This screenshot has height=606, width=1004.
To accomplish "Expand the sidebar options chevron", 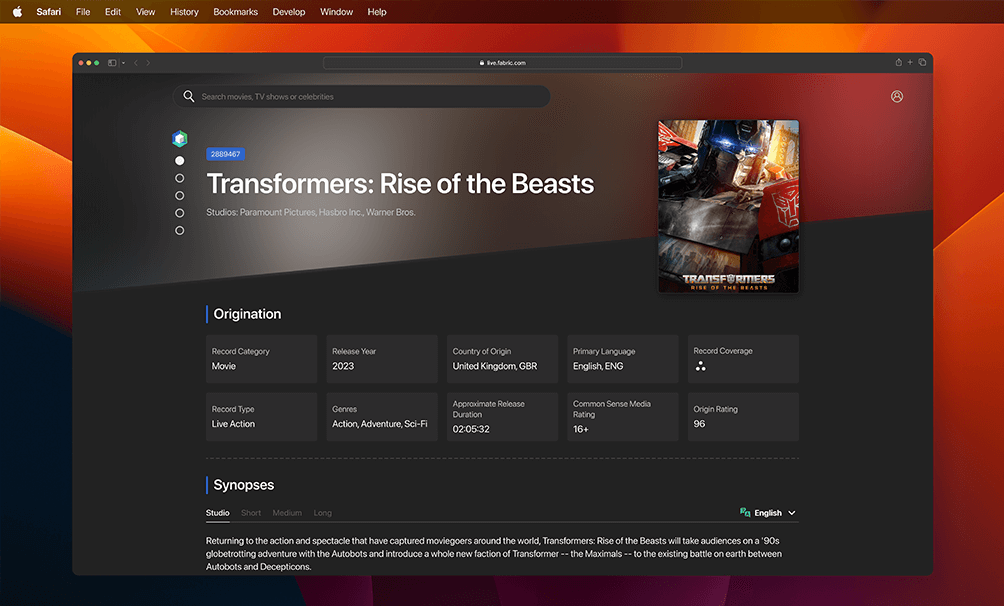I will [x=123, y=63].
